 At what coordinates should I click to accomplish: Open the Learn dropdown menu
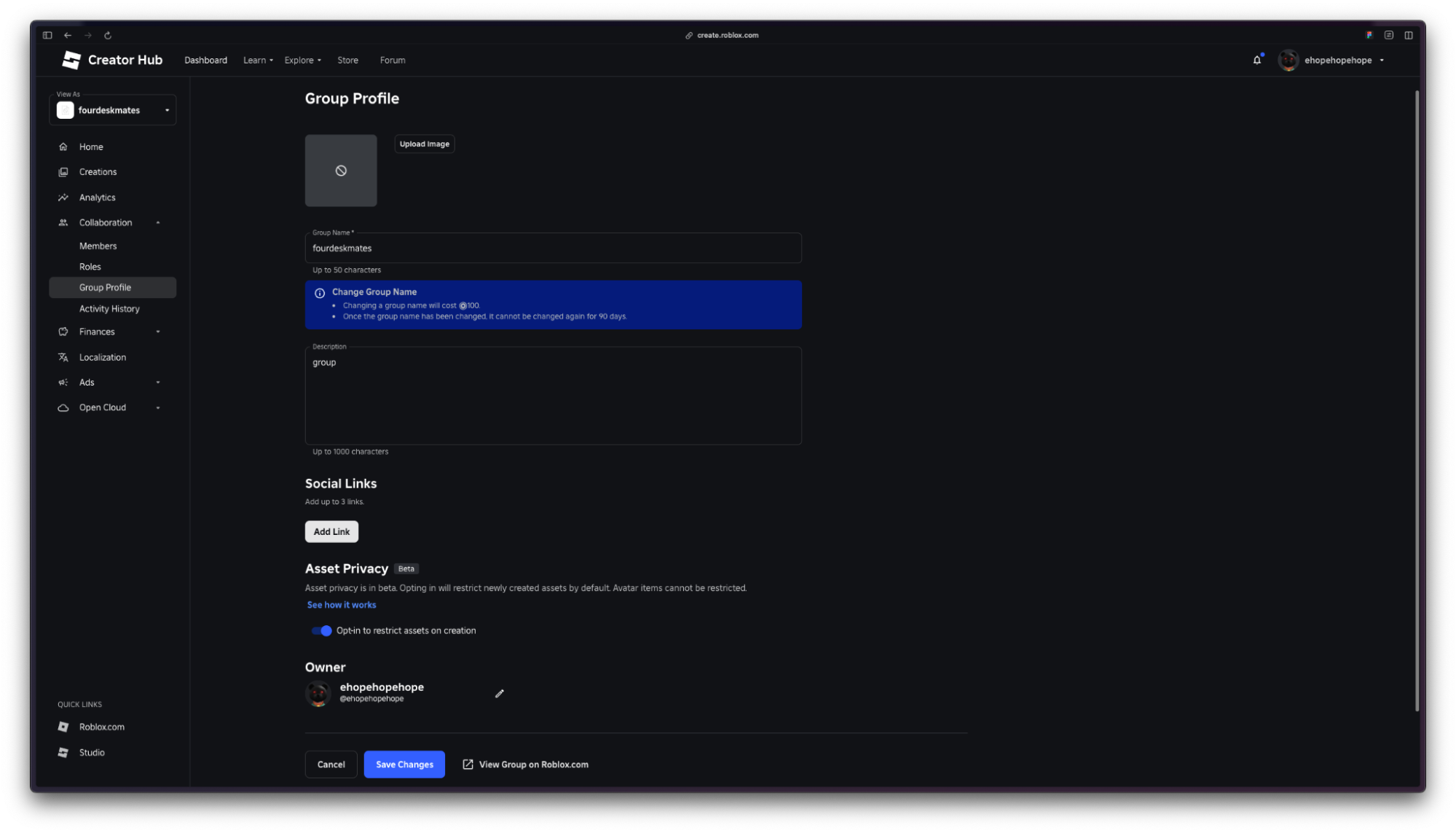(258, 60)
